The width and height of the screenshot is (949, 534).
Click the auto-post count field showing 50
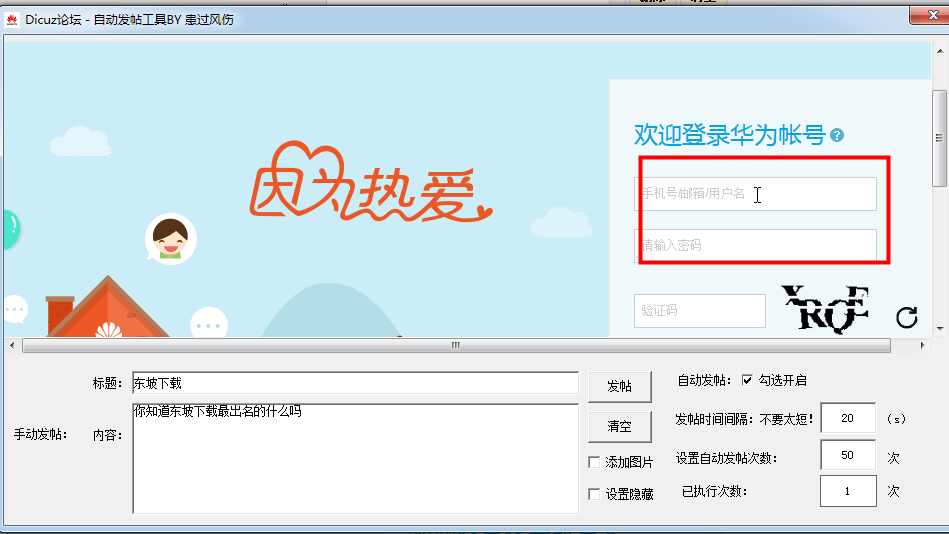[x=848, y=455]
